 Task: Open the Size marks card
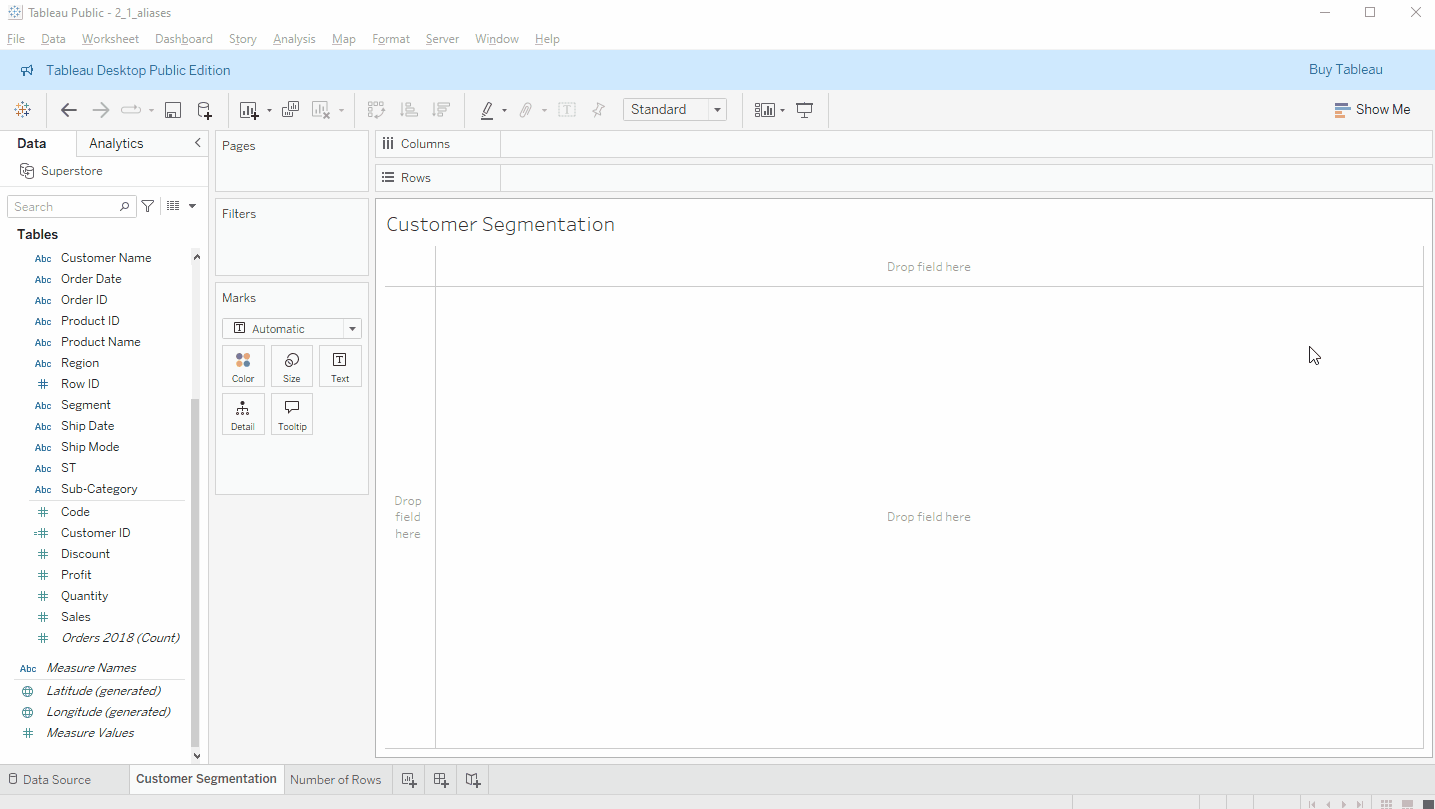pos(292,366)
